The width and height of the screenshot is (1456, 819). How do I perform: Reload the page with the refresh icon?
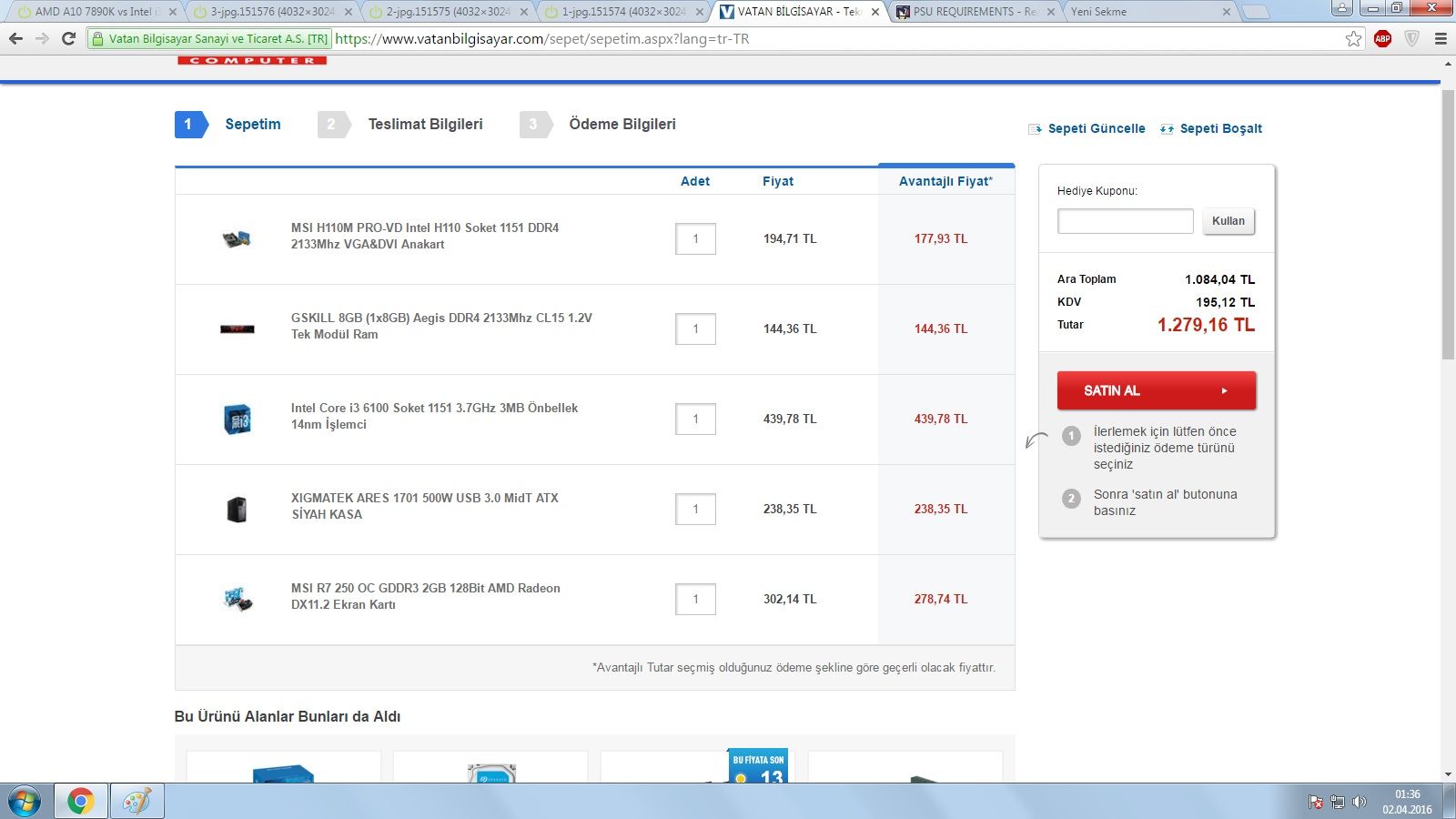68,38
